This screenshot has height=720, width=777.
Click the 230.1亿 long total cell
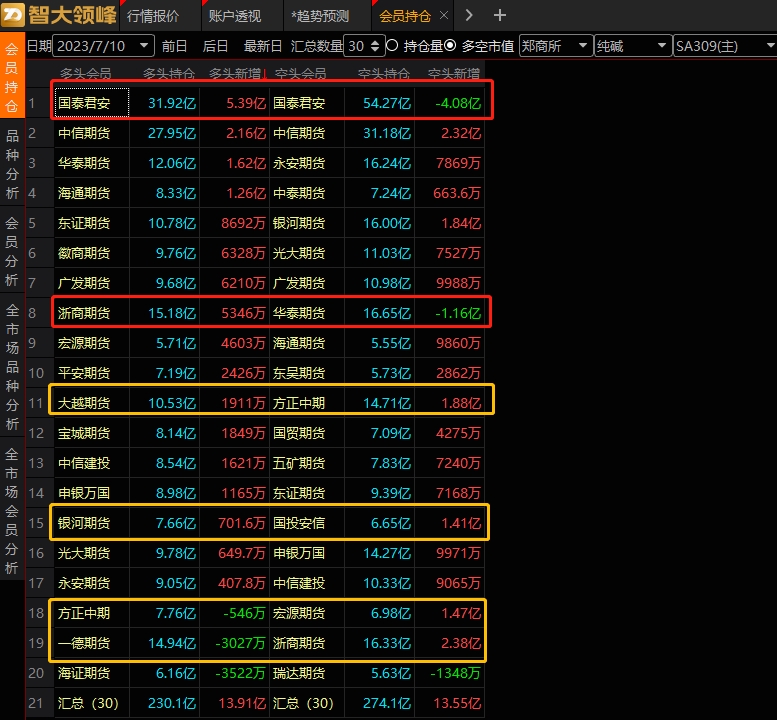(165, 703)
